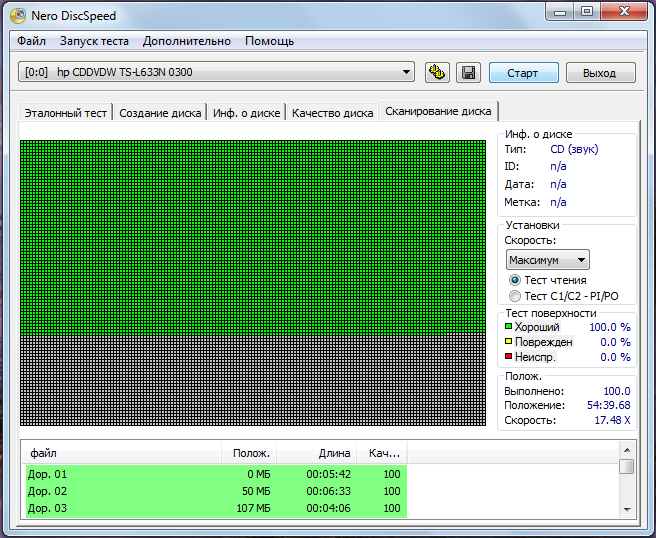Click the Выход button
The image size is (656, 538).
pyautogui.click(x=600, y=73)
